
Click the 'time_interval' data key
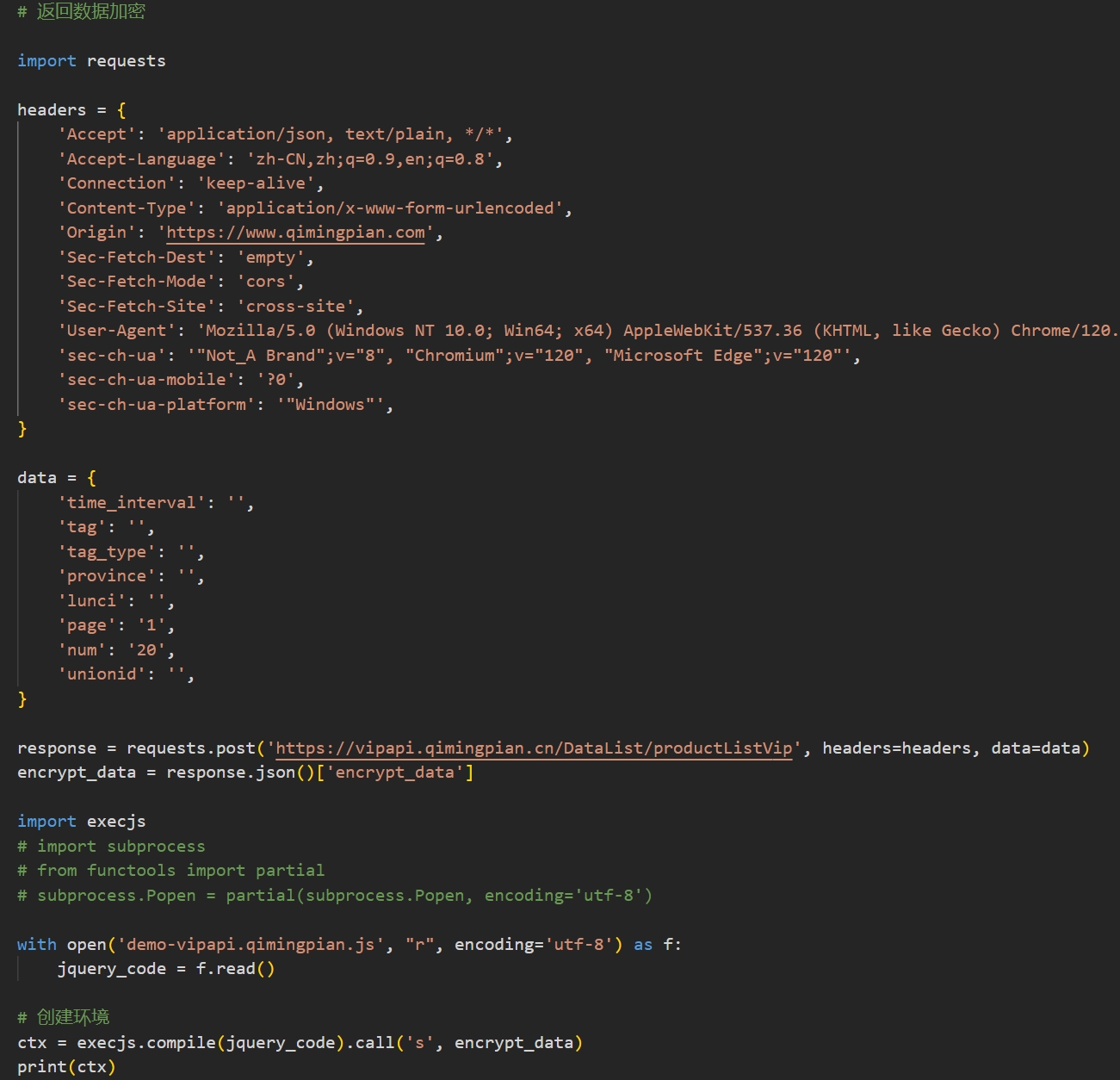[x=131, y=503]
